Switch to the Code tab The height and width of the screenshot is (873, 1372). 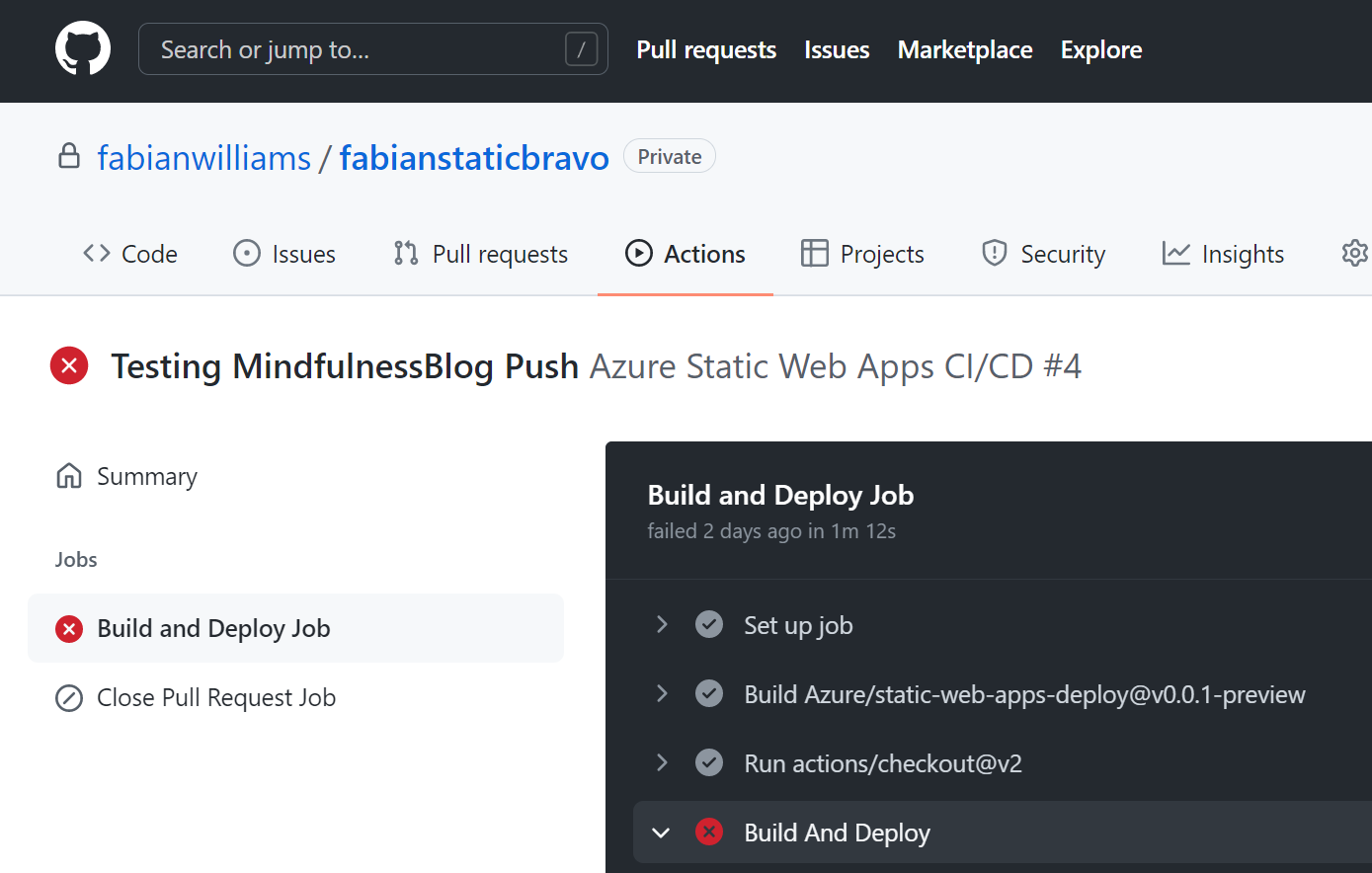[x=130, y=254]
